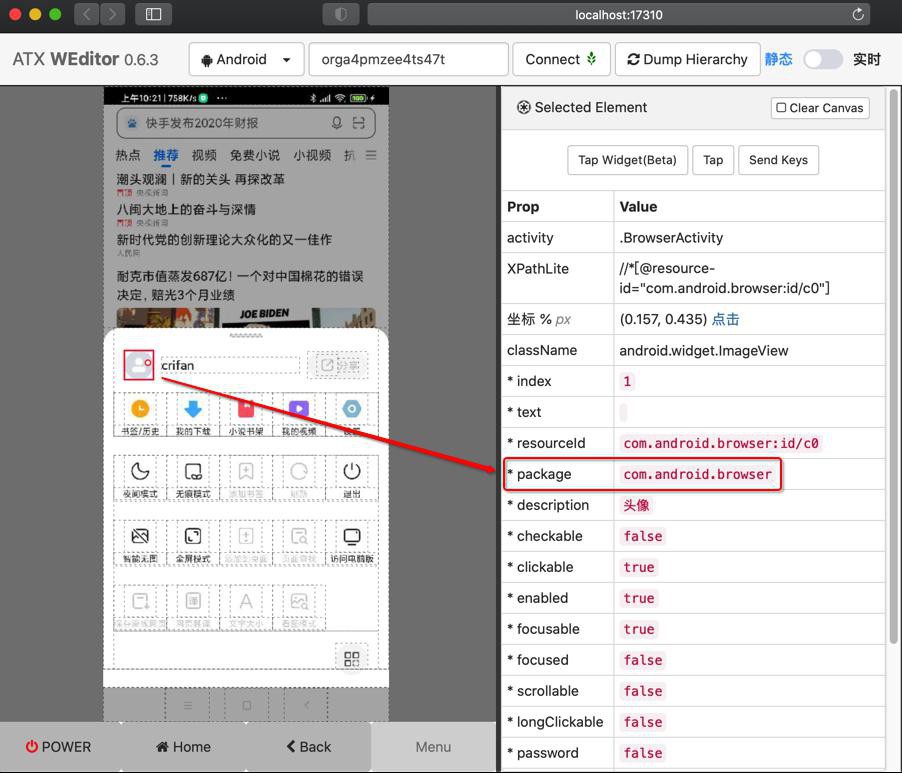
Task: Enable 夜间模式 moon icon
Action: (140, 471)
